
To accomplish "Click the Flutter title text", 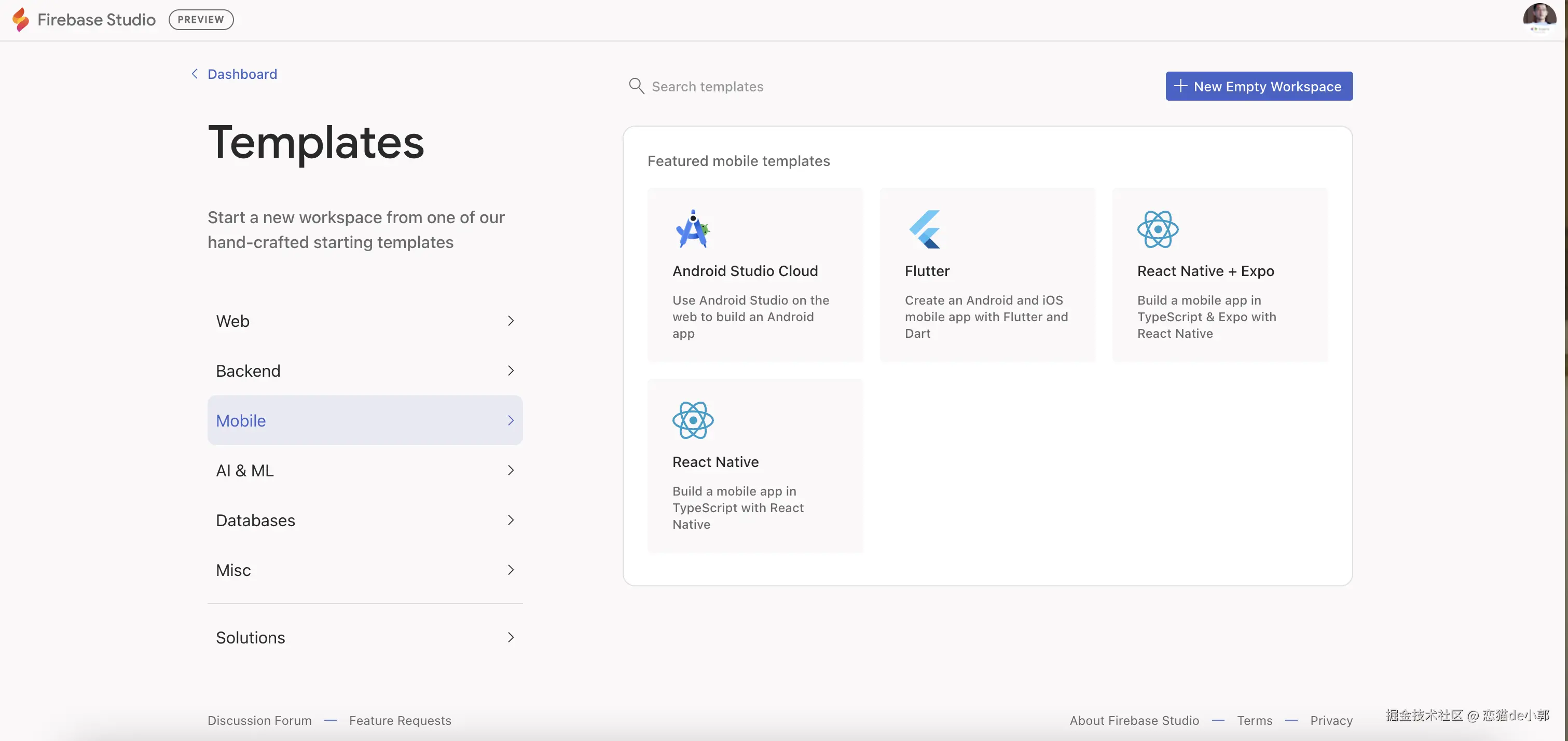I will 927,271.
